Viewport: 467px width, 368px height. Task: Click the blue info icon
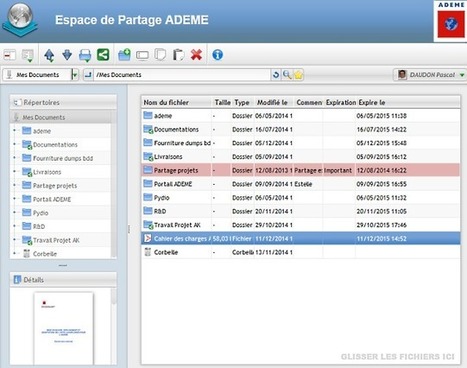click(217, 55)
